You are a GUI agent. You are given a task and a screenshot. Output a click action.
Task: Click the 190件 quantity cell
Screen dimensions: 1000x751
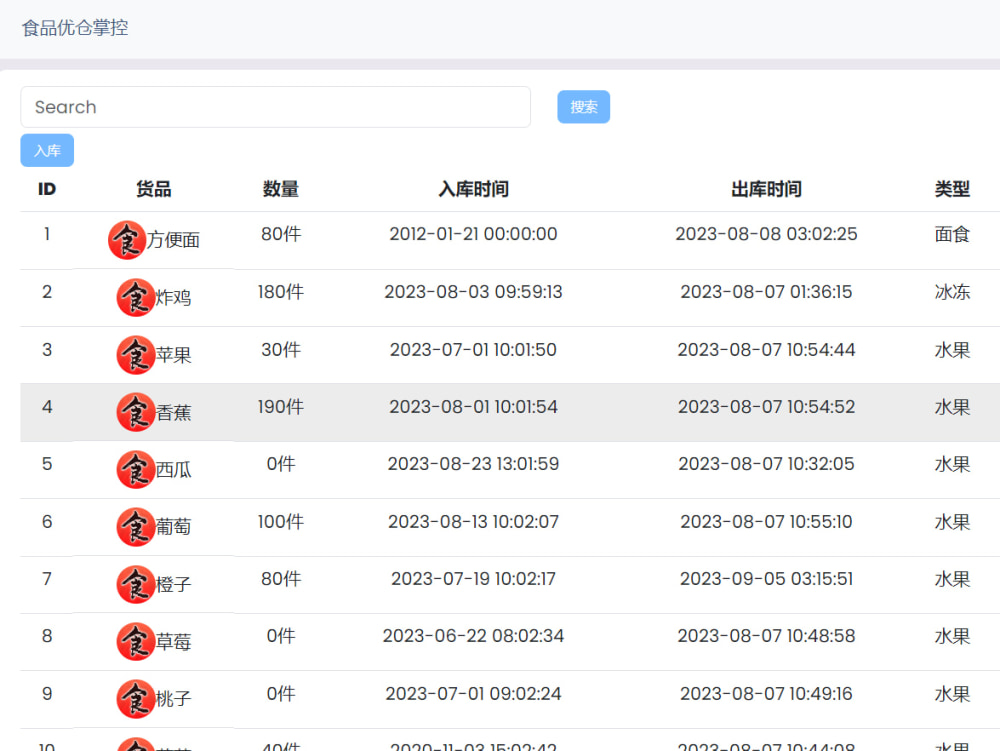281,407
